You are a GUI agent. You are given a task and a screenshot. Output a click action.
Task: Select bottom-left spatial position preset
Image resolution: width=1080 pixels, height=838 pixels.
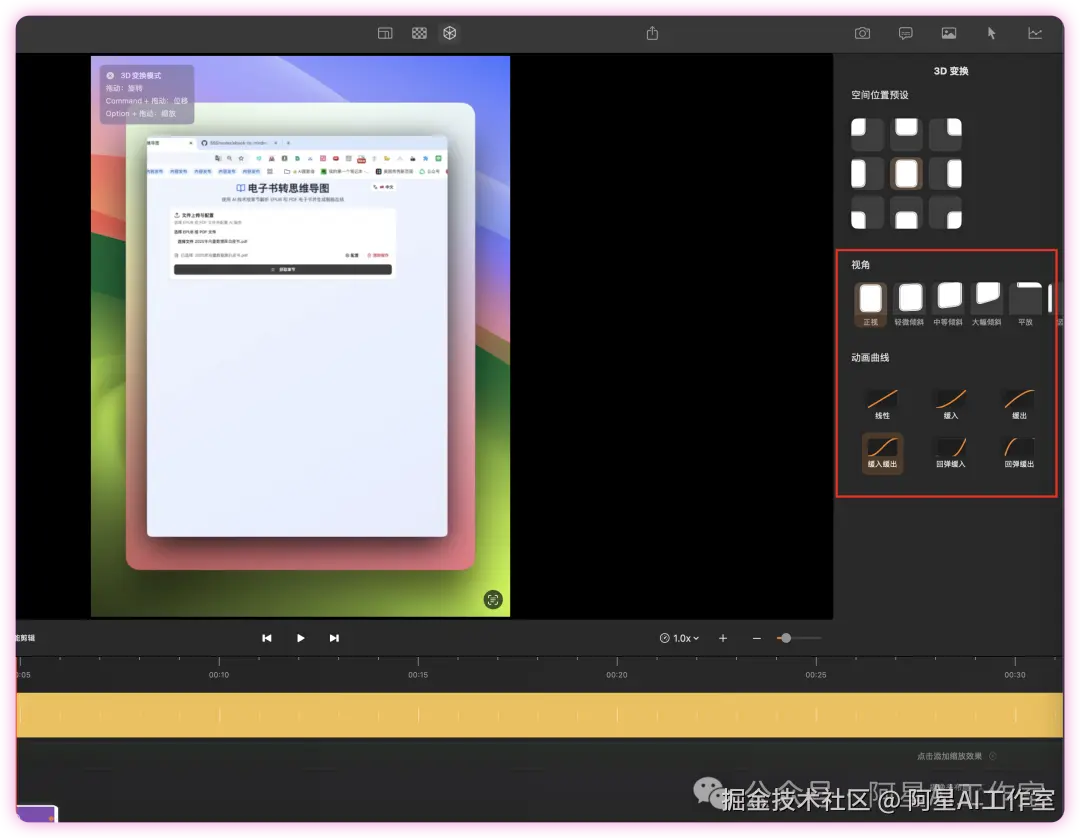[x=867, y=212]
